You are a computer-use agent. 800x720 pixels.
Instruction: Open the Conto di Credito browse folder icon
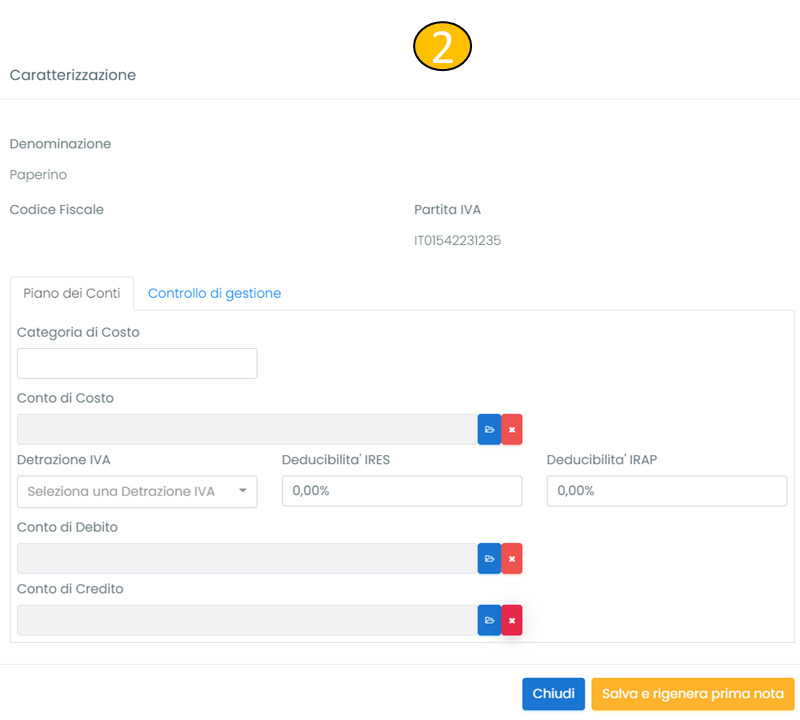tap(489, 620)
